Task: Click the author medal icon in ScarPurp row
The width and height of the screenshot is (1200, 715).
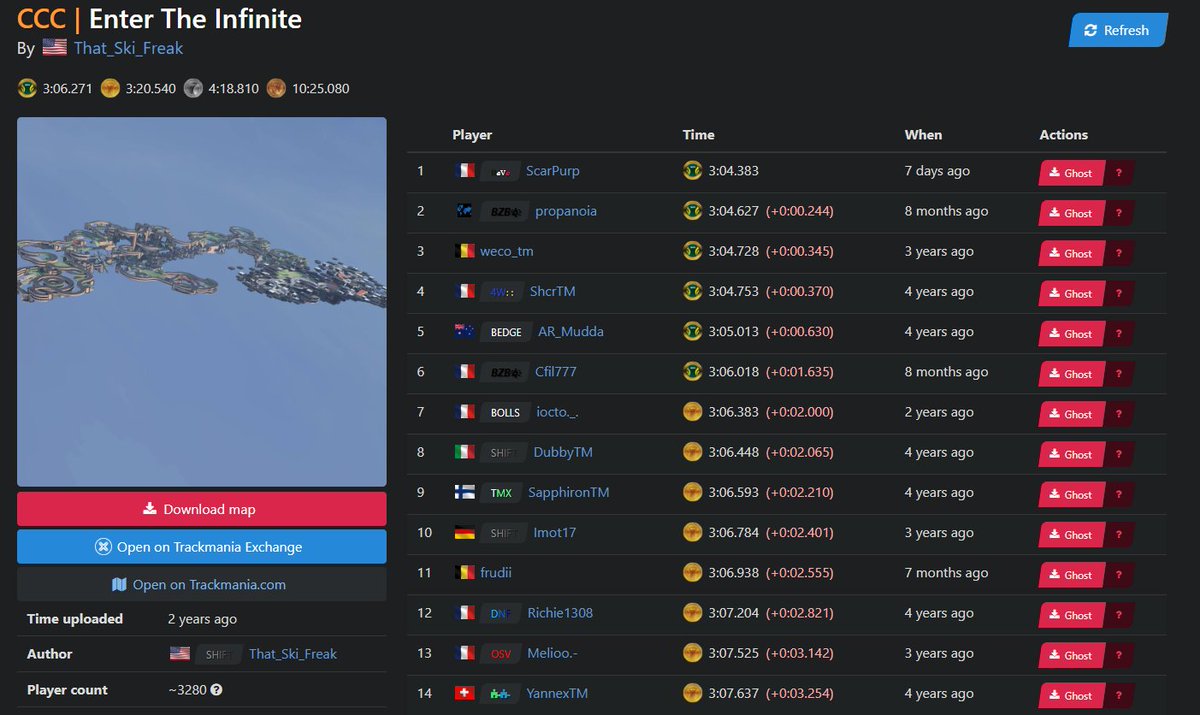Action: coord(692,171)
